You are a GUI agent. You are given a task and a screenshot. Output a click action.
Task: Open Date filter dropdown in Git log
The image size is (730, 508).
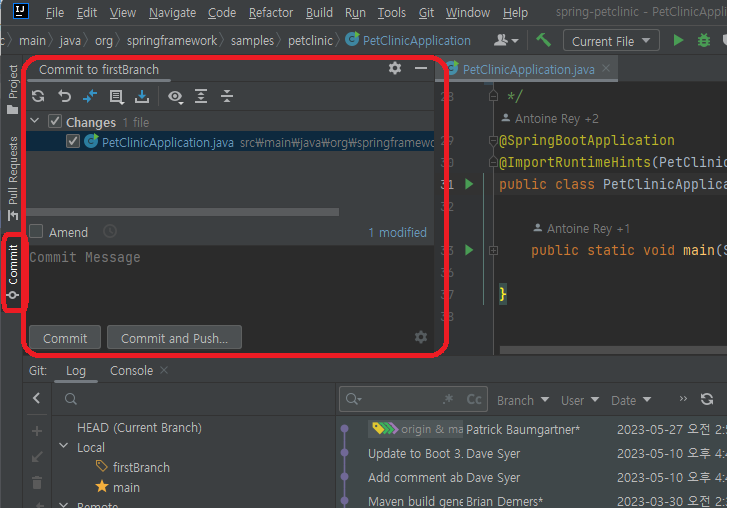(x=631, y=400)
